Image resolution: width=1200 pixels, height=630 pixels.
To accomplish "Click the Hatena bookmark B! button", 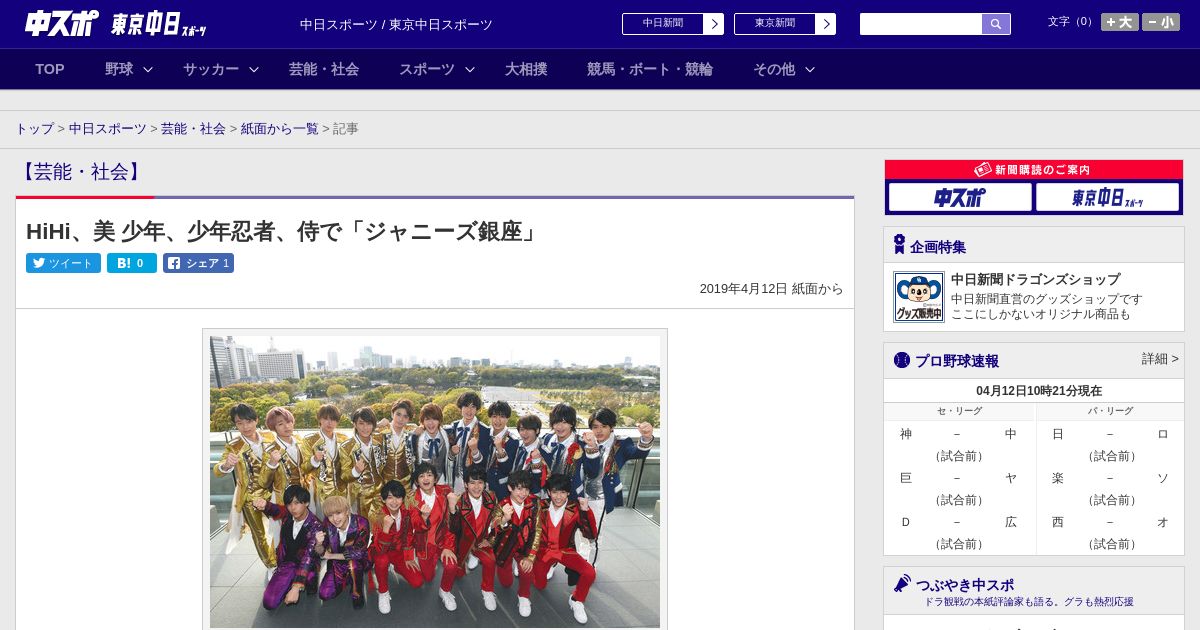I will 131,263.
